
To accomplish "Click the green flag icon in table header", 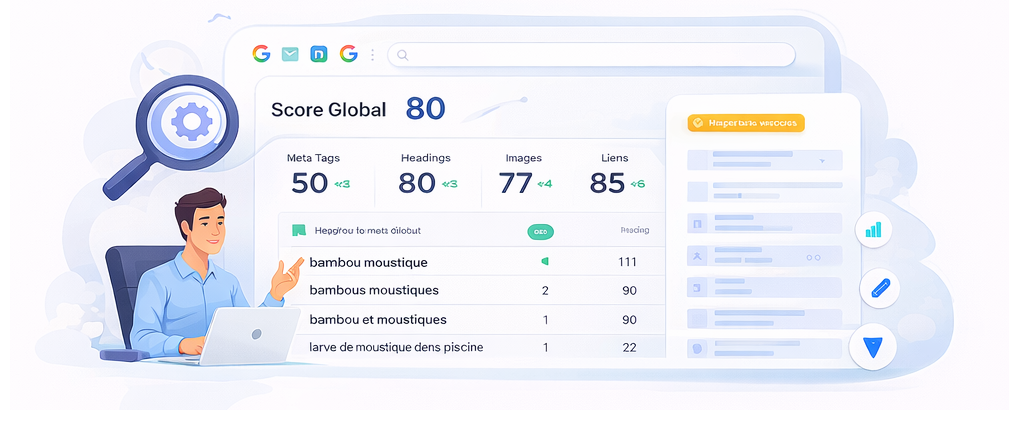I will (x=299, y=230).
